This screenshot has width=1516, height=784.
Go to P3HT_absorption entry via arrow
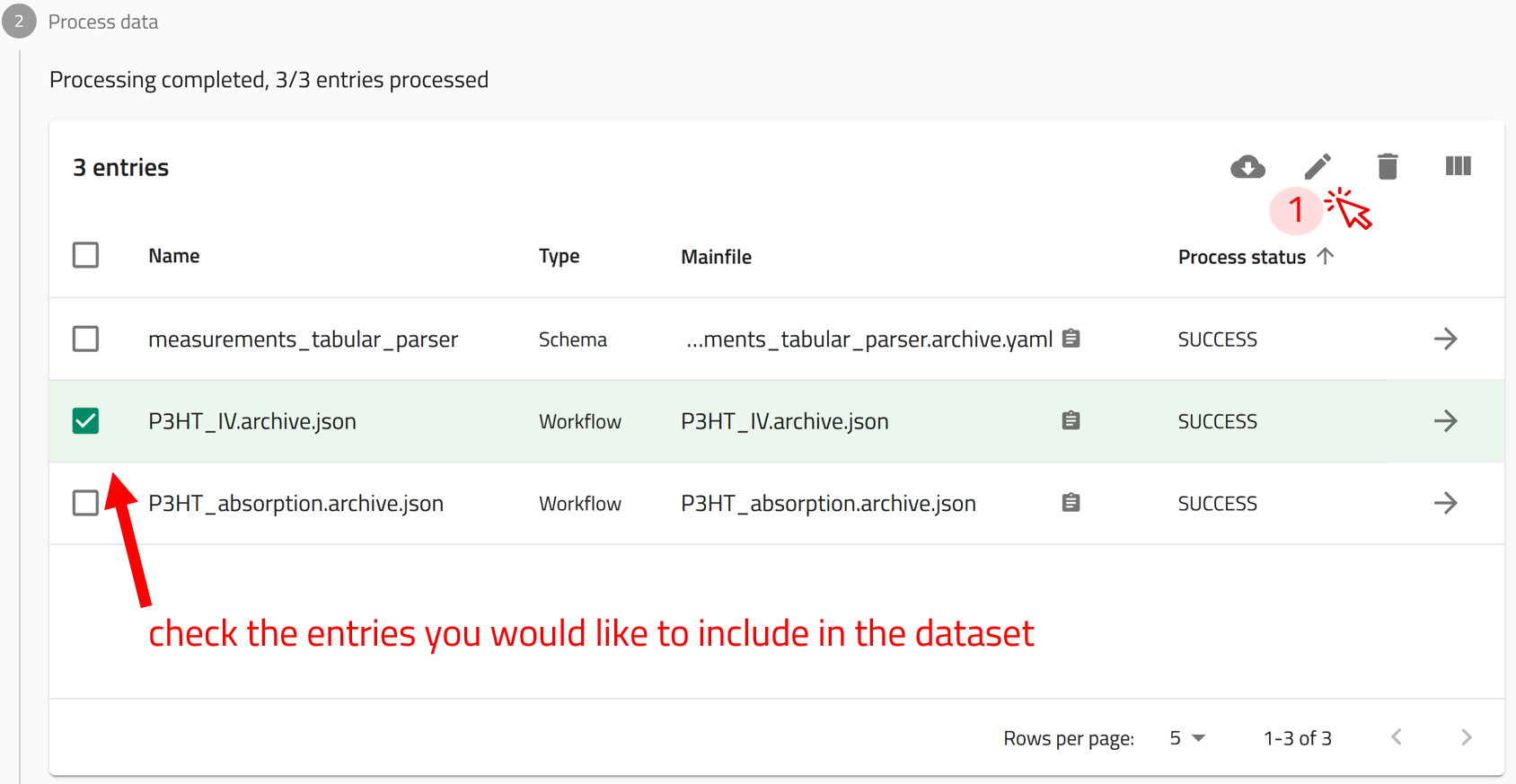[1445, 503]
